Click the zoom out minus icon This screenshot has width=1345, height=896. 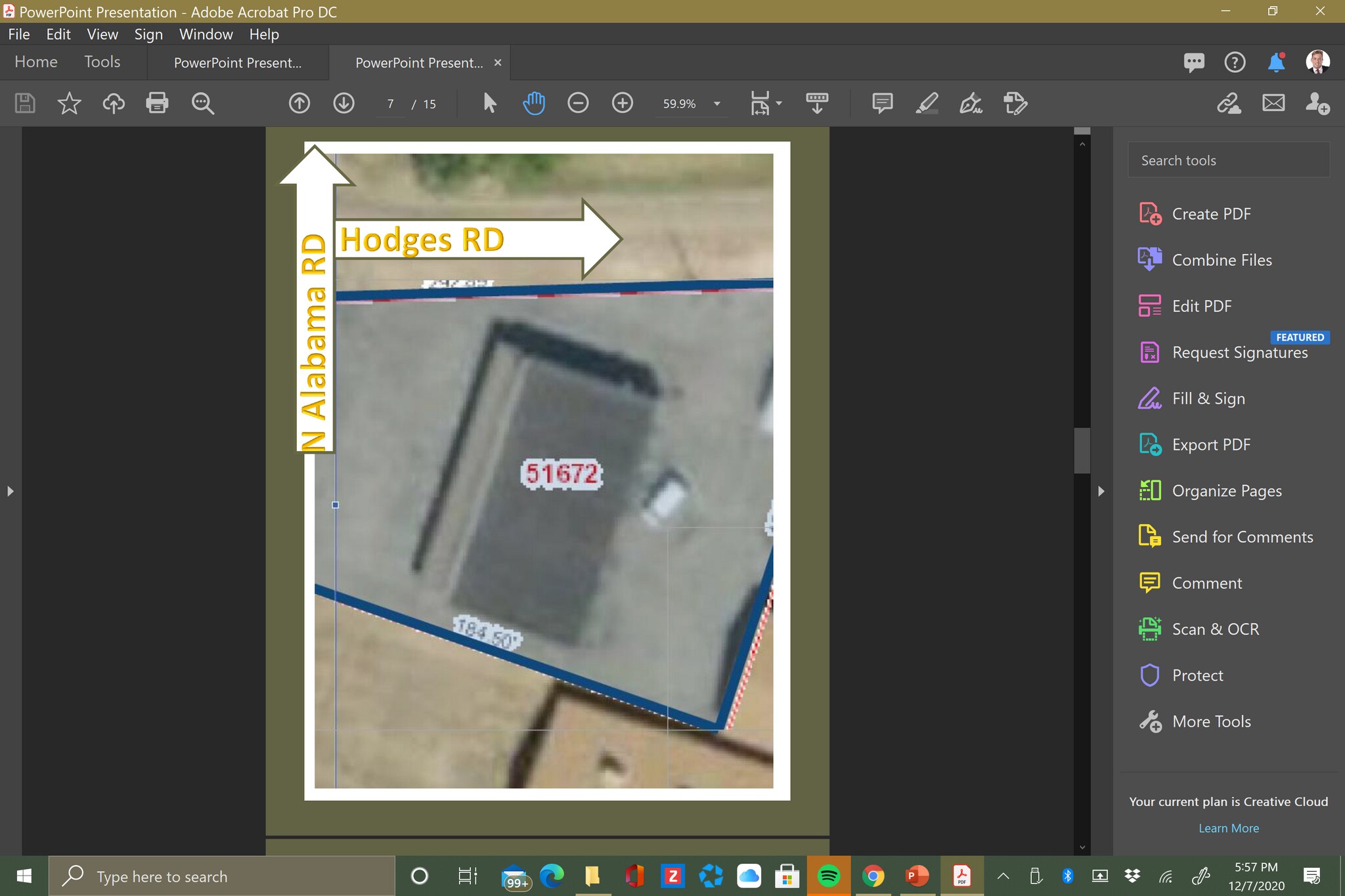[578, 103]
